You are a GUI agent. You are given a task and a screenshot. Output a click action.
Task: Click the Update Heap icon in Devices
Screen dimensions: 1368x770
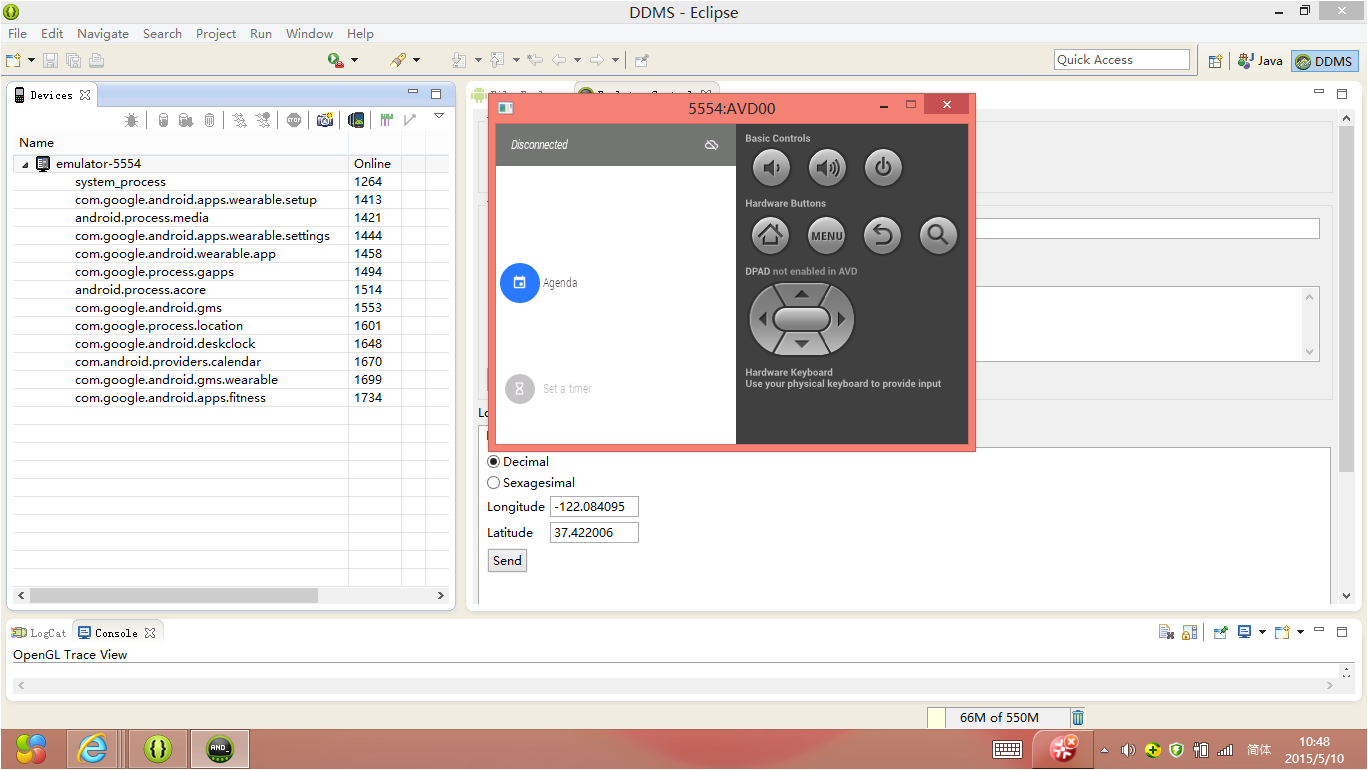coord(163,120)
